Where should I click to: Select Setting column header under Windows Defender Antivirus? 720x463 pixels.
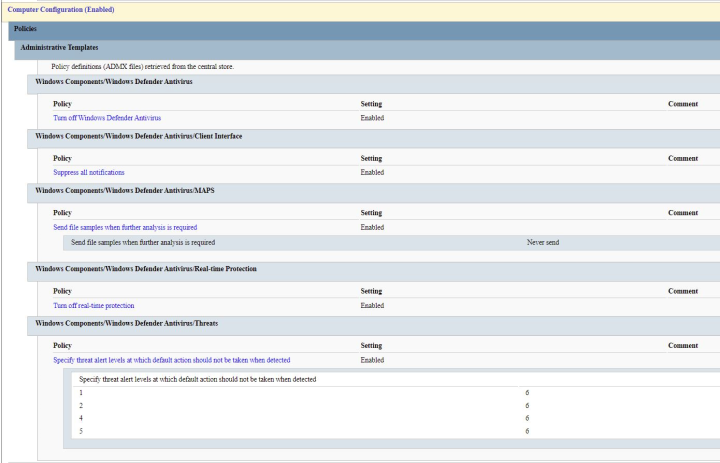[371, 104]
